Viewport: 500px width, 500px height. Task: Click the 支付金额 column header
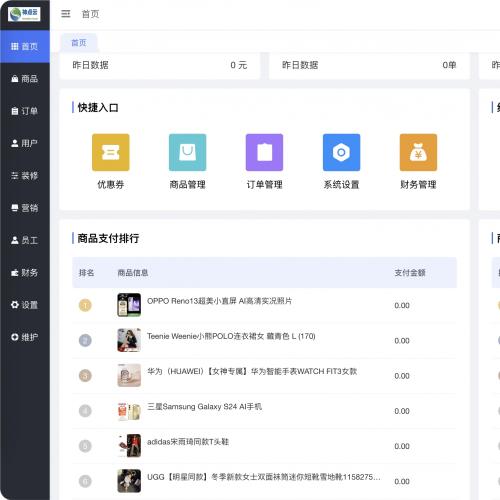[410, 273]
